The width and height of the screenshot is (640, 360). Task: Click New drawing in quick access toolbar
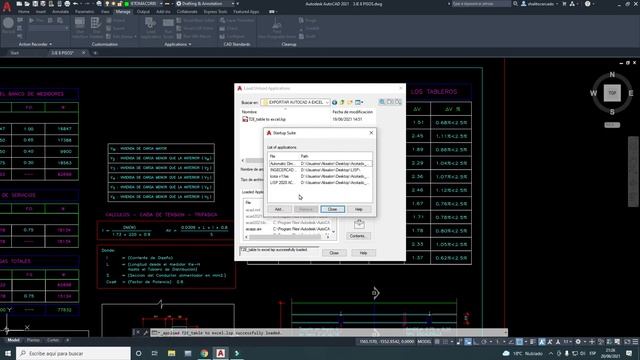(x=19, y=4)
